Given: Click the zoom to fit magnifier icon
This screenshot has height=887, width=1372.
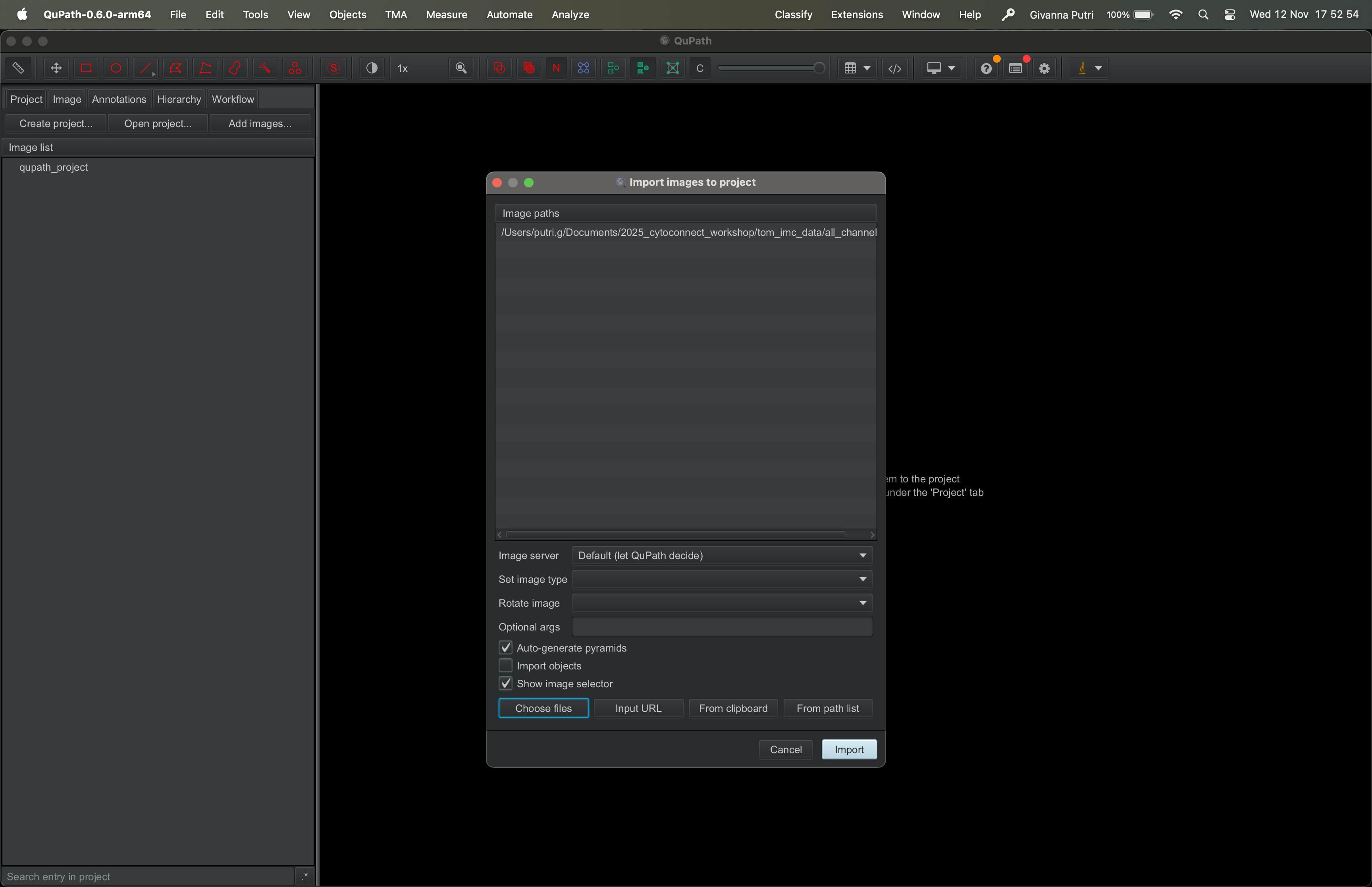Looking at the screenshot, I should pos(461,68).
